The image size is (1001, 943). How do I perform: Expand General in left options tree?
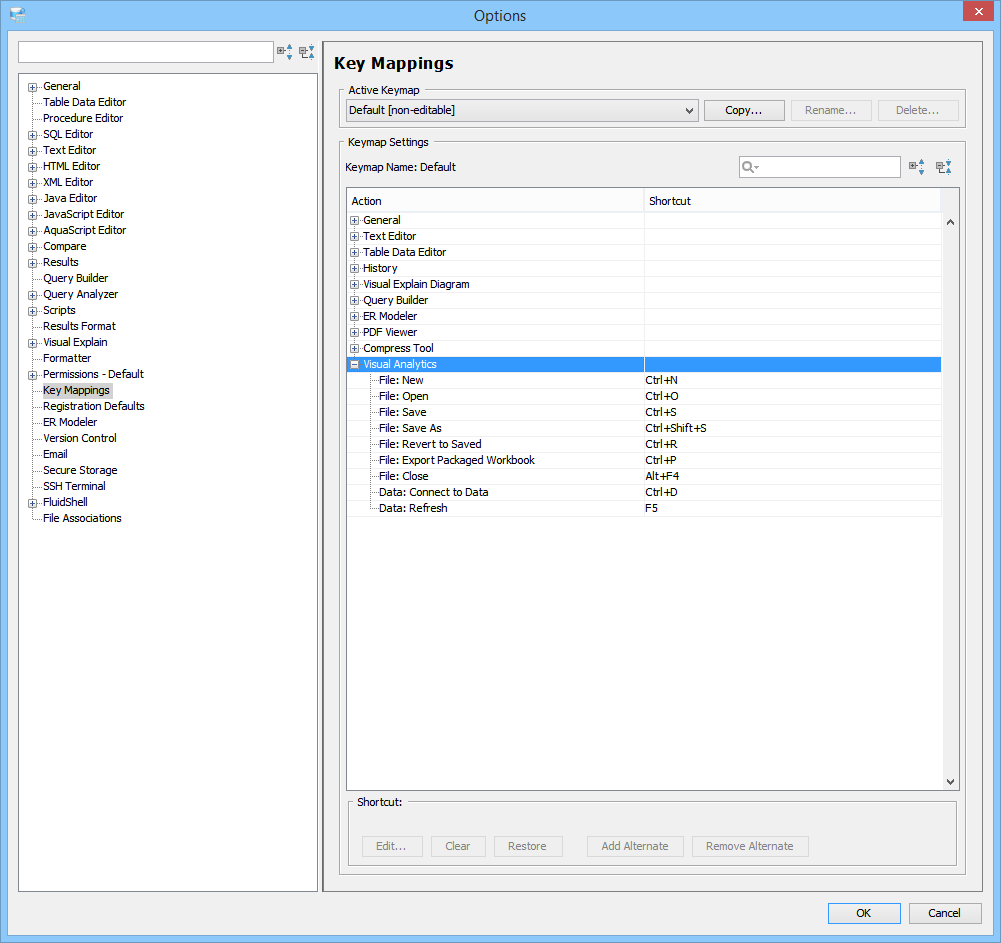(33, 87)
